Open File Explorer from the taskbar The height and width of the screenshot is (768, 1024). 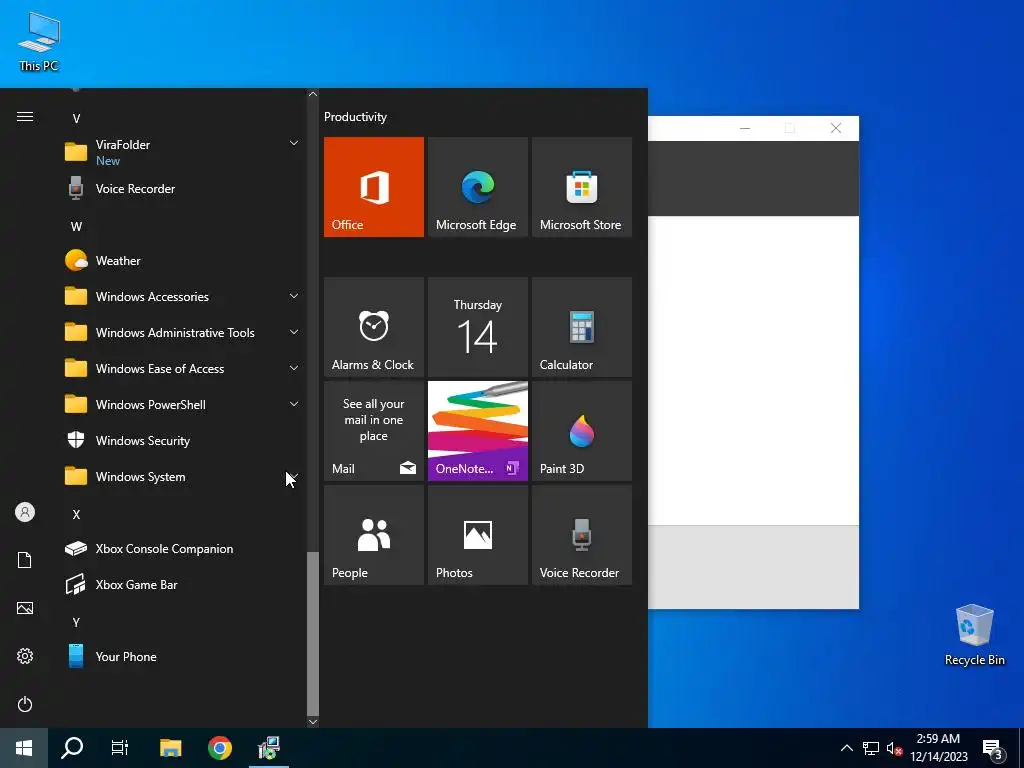point(170,748)
